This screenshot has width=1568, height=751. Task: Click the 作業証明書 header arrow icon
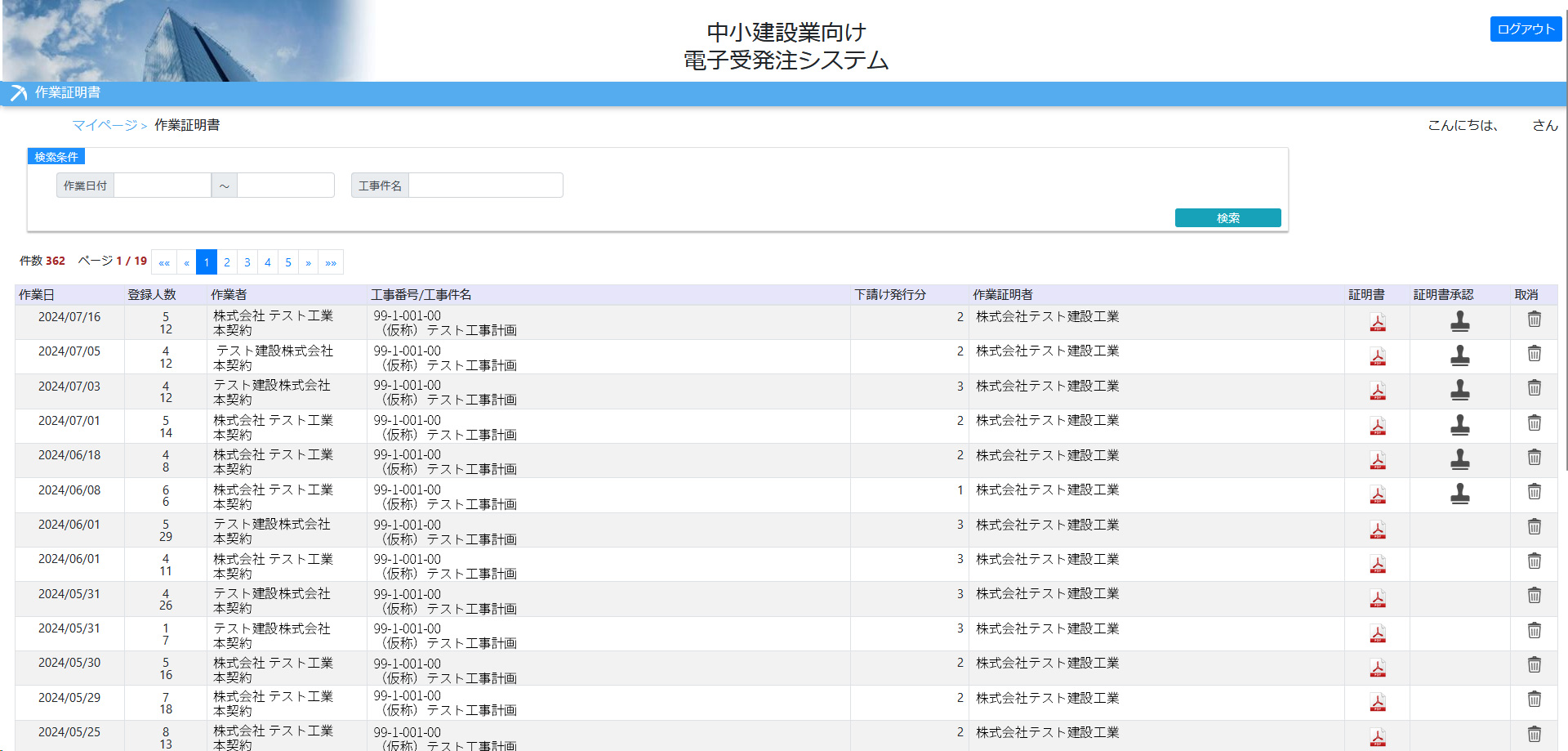(18, 93)
